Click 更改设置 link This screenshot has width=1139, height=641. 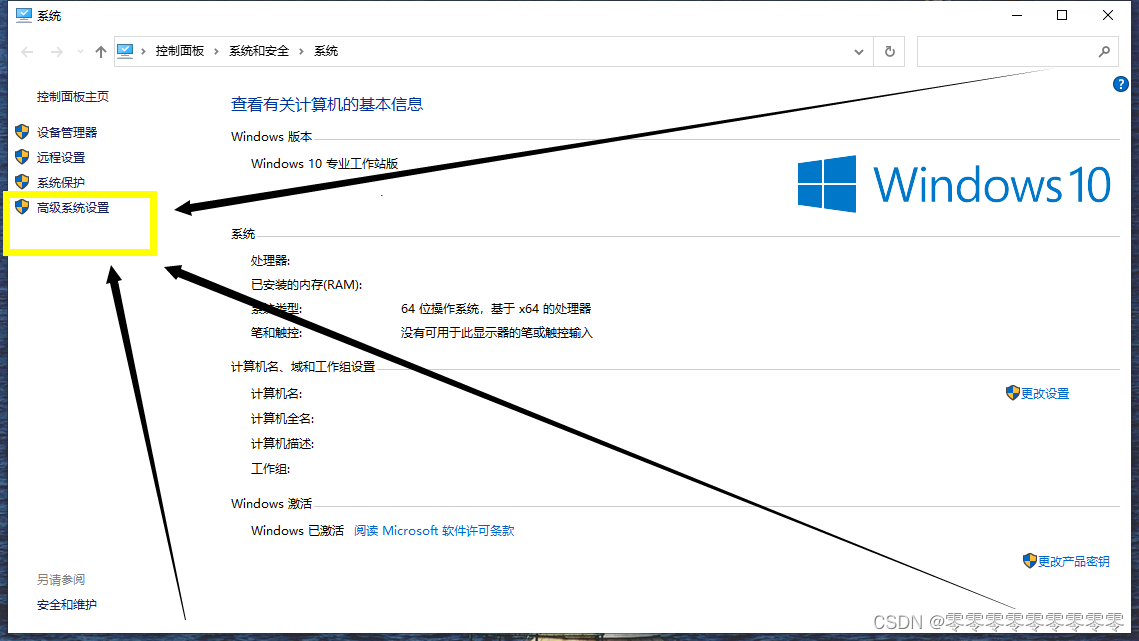point(1045,394)
